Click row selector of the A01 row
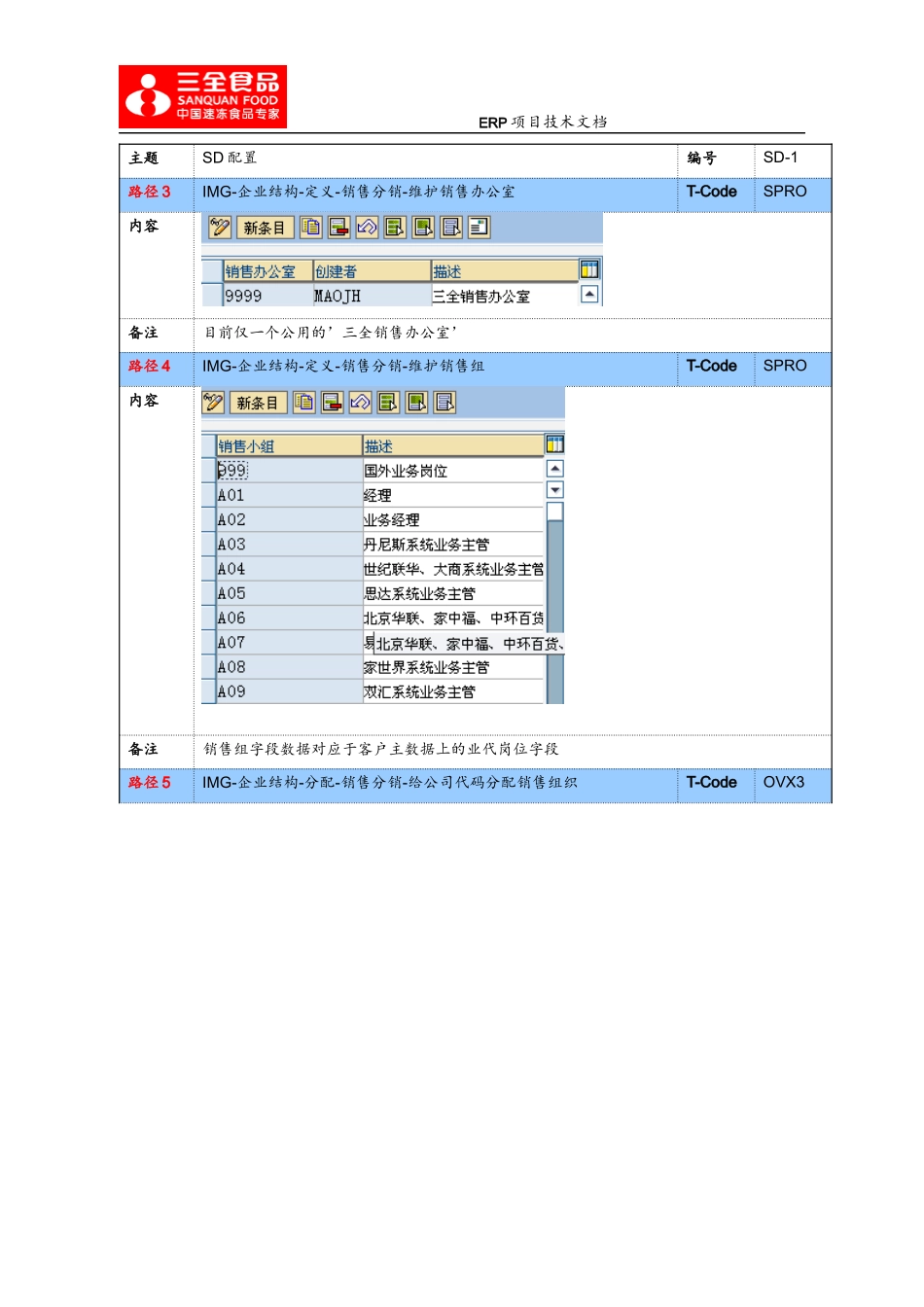This screenshot has width=924, height=1307. click(x=208, y=495)
